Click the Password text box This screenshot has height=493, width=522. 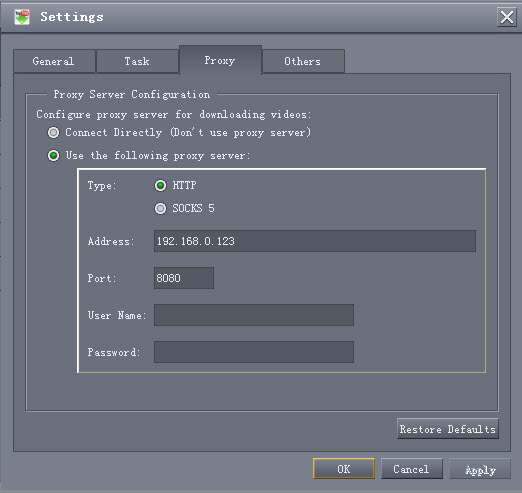pos(254,352)
